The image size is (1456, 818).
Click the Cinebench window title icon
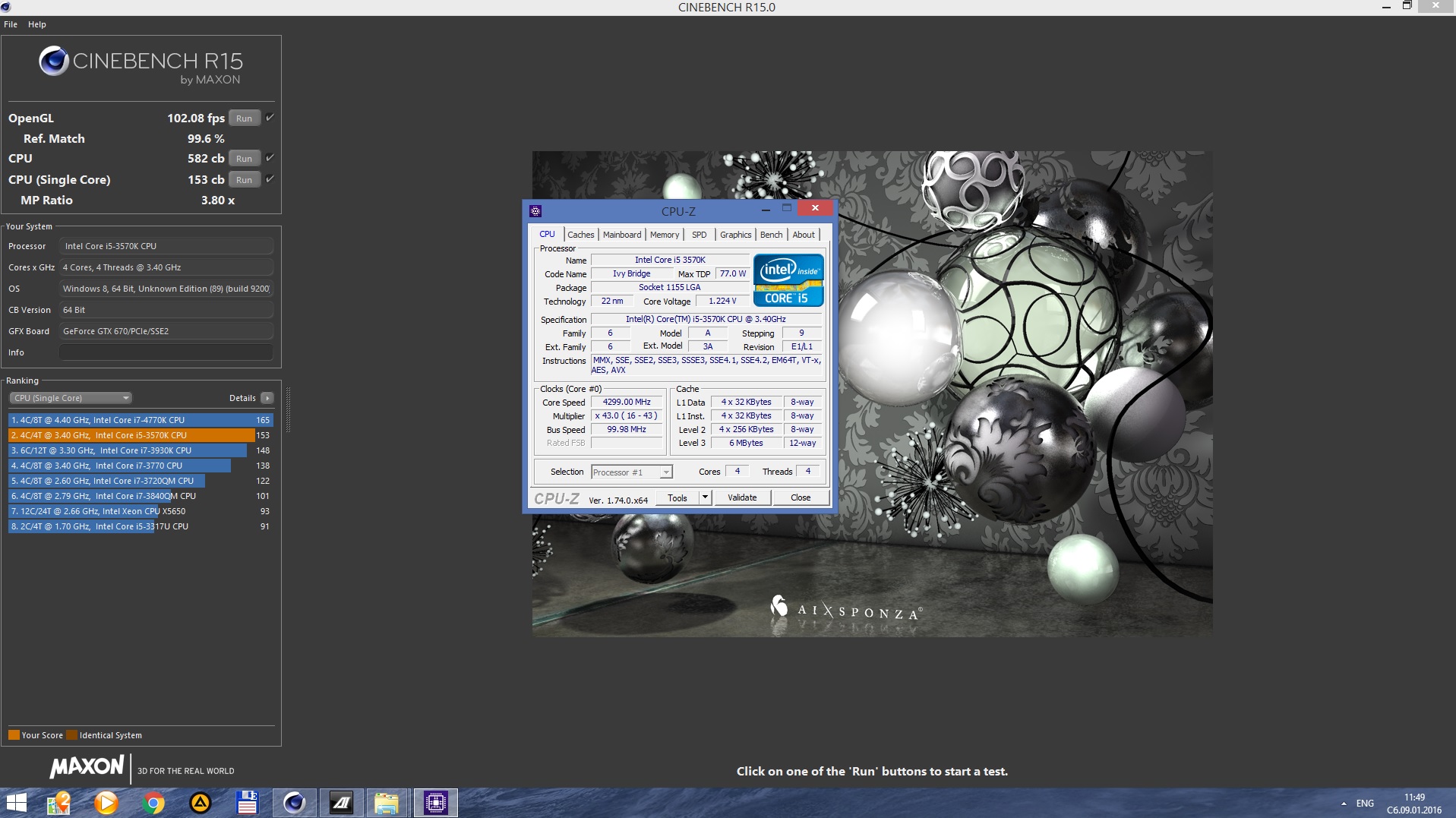6,7
